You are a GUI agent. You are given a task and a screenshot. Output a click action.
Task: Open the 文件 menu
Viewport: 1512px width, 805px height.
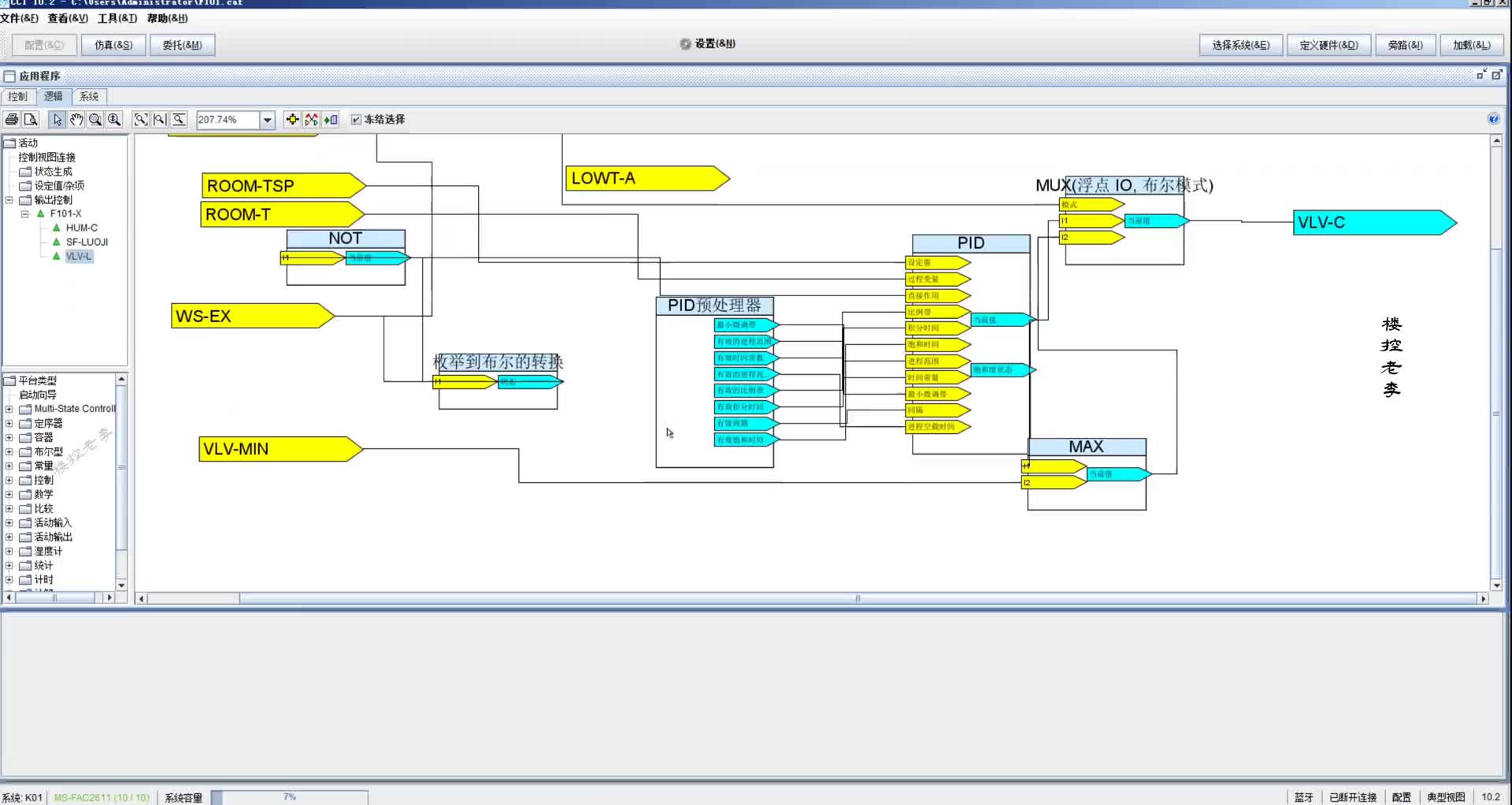point(20,18)
